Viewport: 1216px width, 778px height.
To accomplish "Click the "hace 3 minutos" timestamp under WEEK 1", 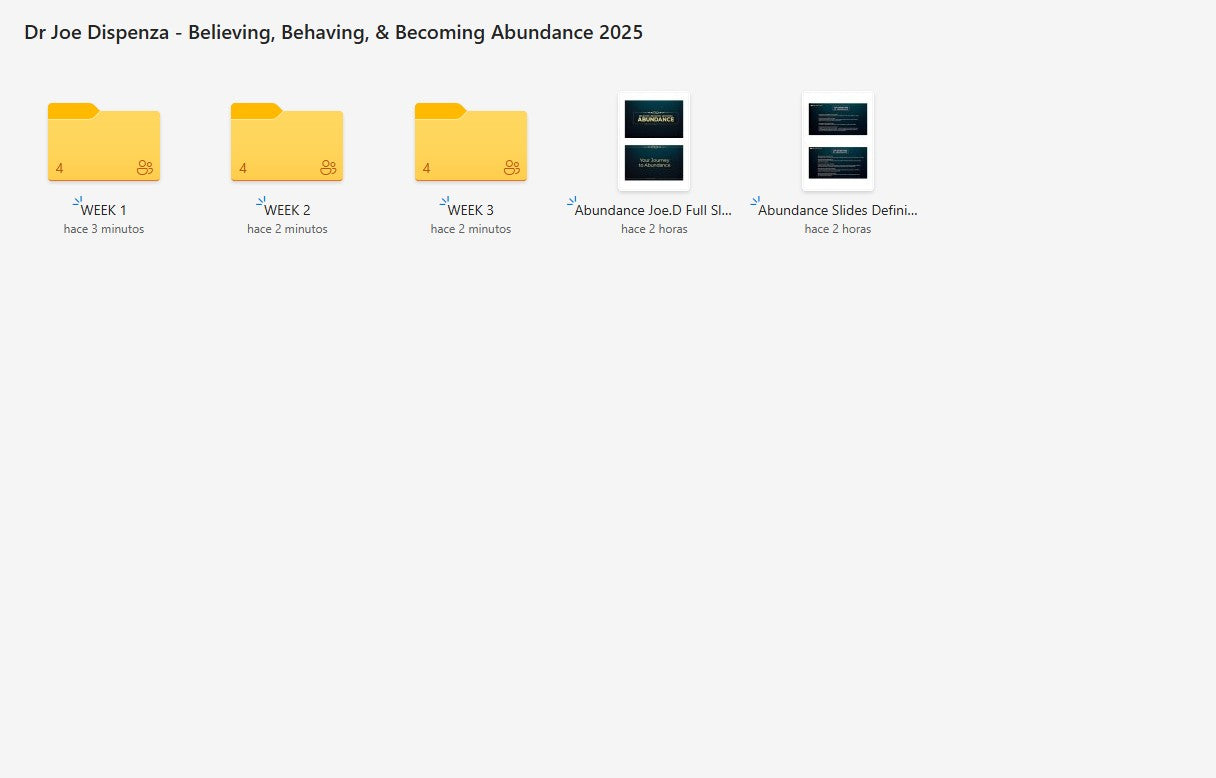I will pos(104,229).
